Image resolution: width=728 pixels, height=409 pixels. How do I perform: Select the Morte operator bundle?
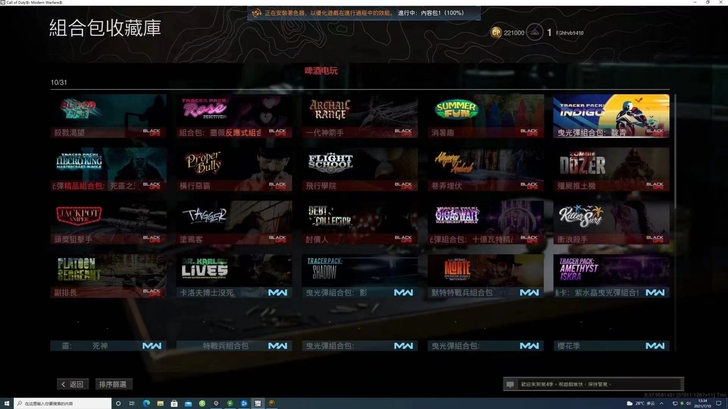[486, 276]
